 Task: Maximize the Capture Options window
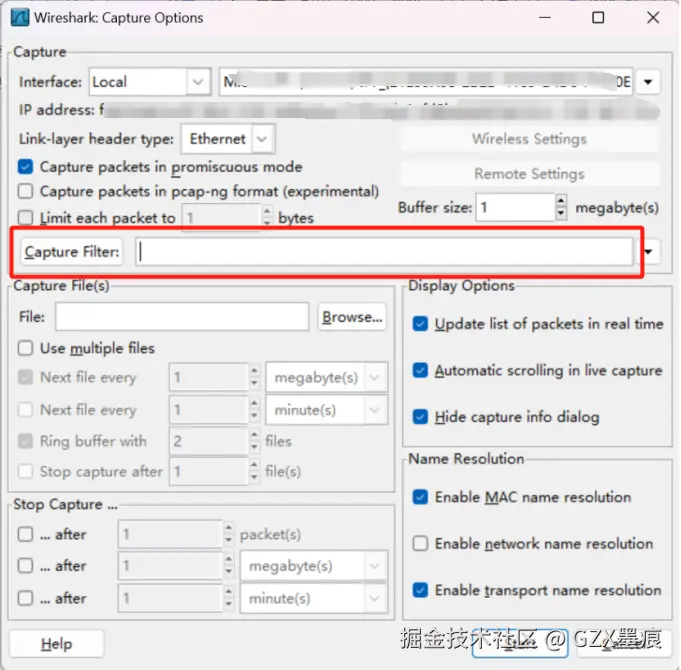click(x=598, y=18)
